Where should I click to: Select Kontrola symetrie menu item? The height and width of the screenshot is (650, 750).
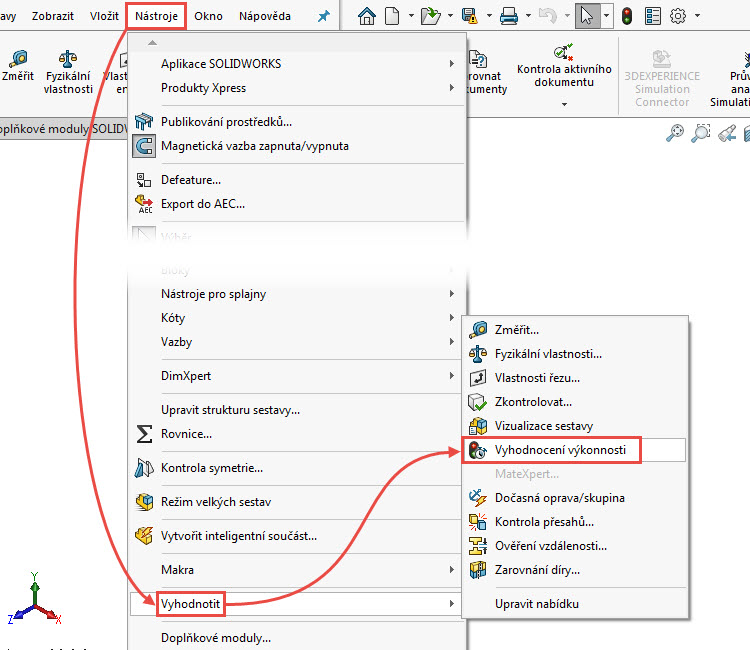(297, 468)
